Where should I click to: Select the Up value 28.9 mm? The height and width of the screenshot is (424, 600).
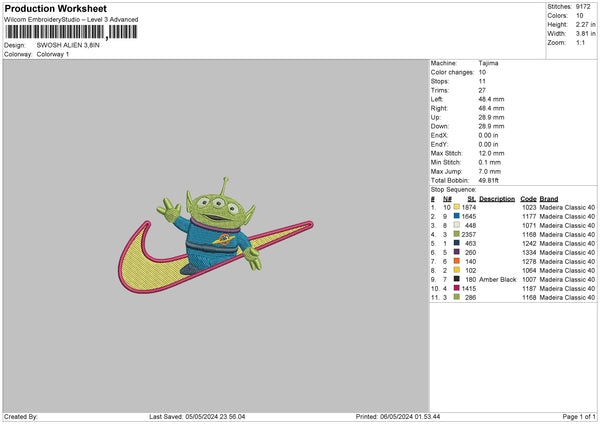491,117
